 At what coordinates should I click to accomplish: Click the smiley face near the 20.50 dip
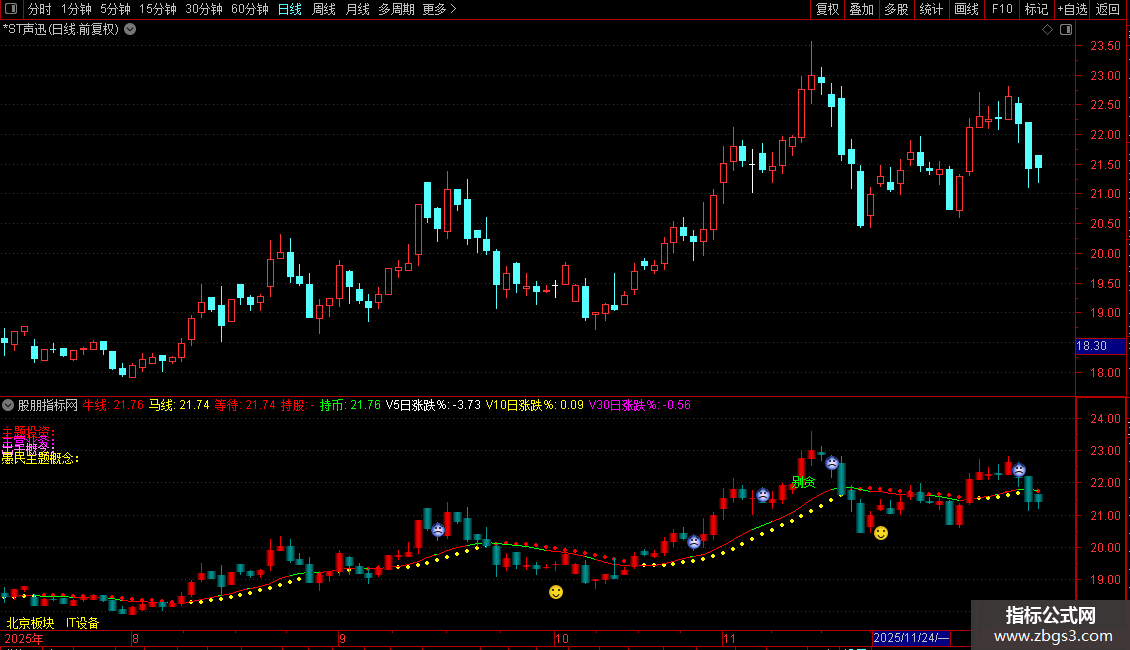(x=881, y=533)
